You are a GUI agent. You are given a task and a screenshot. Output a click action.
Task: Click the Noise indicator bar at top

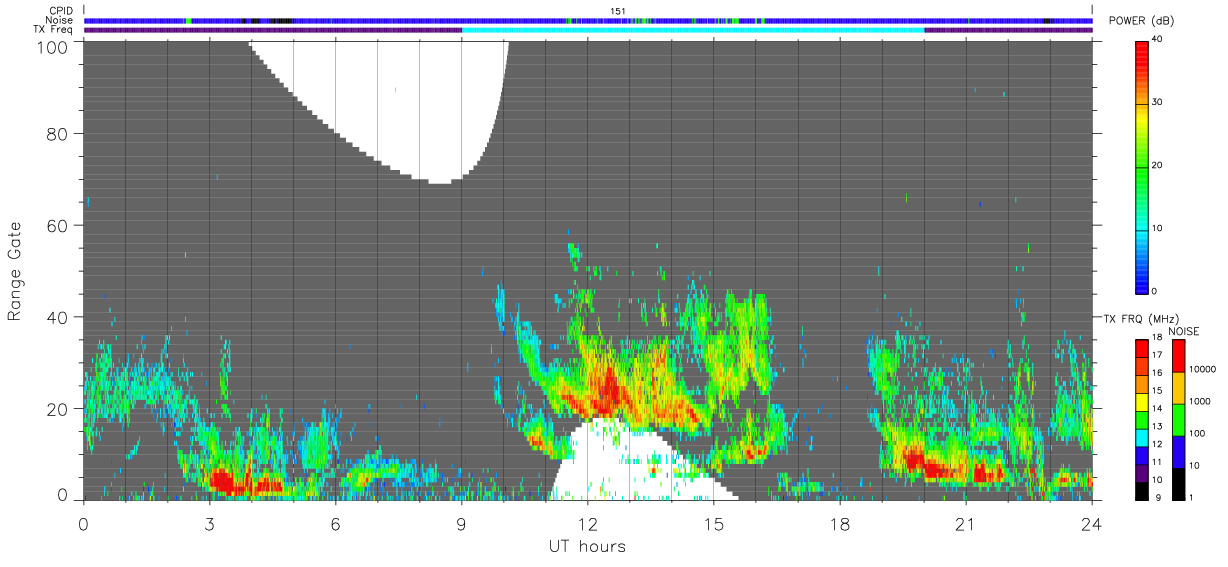(x=588, y=20)
